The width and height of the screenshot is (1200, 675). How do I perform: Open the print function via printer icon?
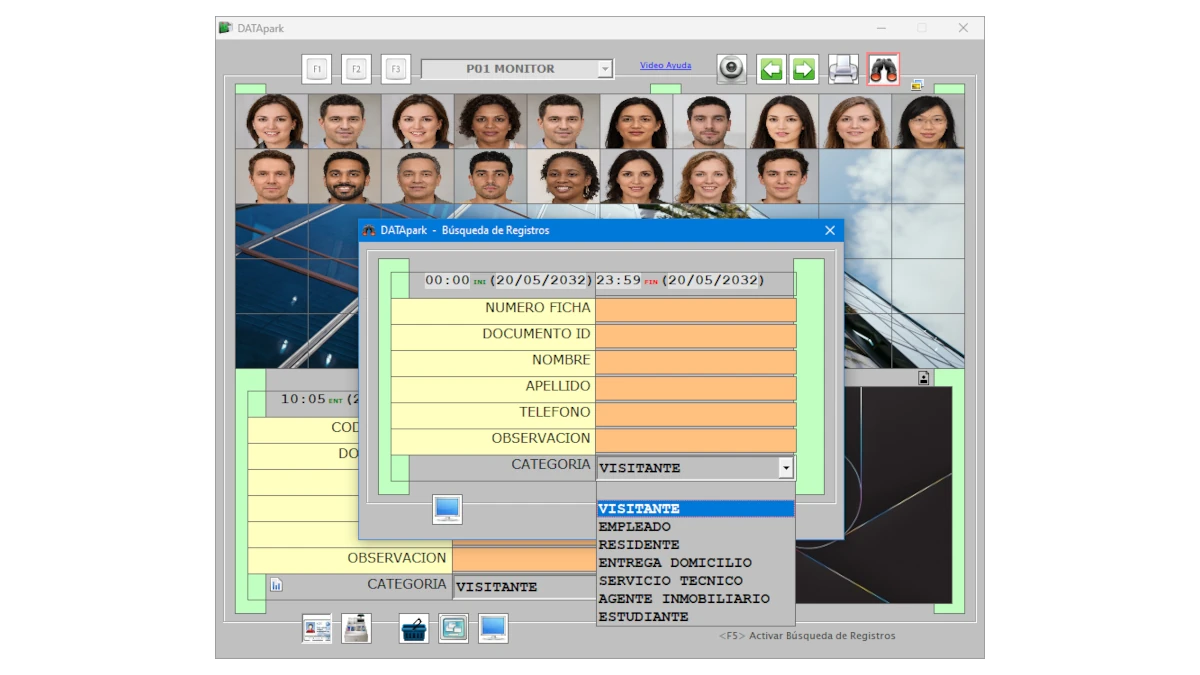[843, 67]
